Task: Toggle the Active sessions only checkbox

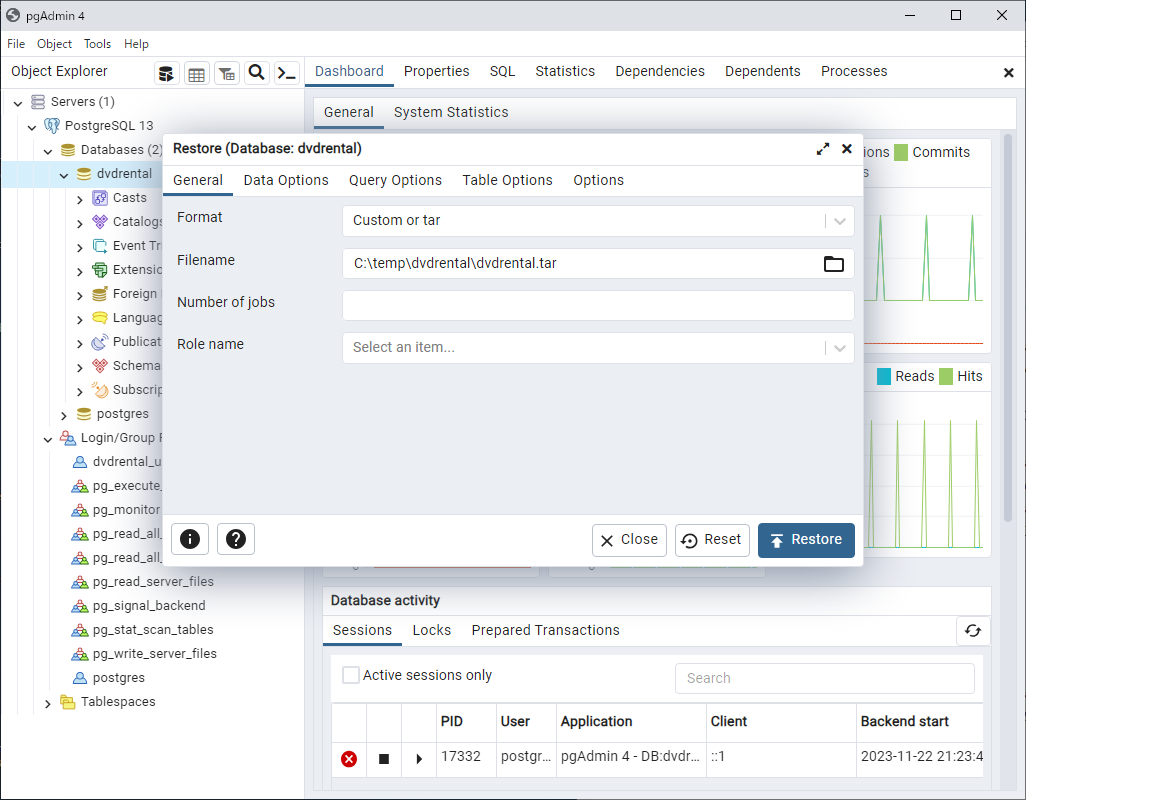Action: click(351, 675)
